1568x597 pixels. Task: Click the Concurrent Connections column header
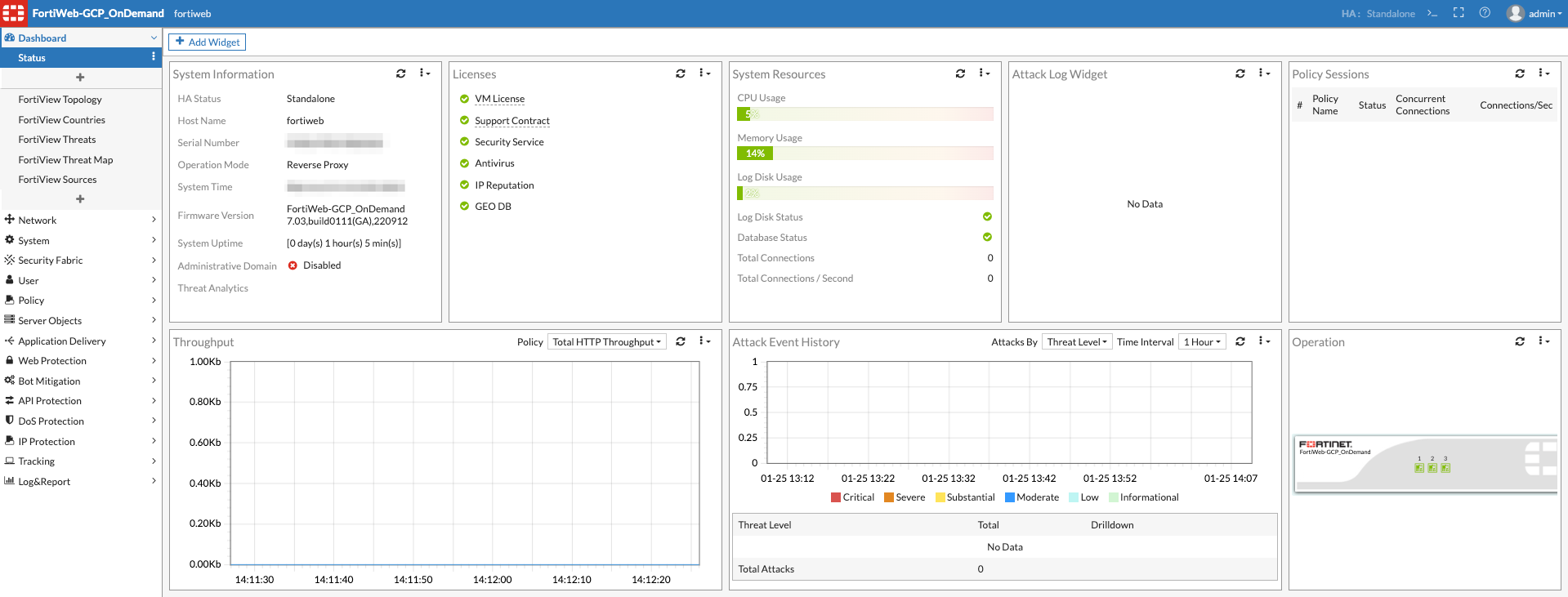(x=1423, y=105)
